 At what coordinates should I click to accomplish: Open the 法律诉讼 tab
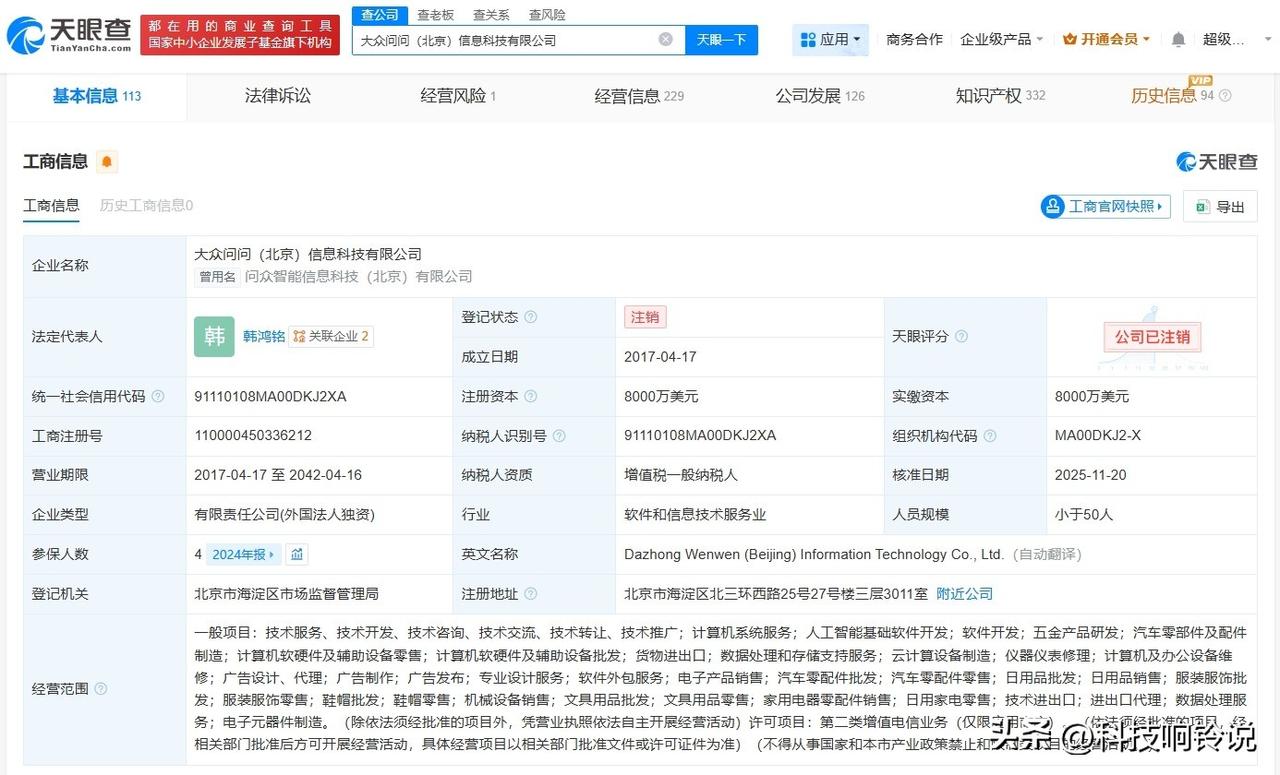coord(278,96)
